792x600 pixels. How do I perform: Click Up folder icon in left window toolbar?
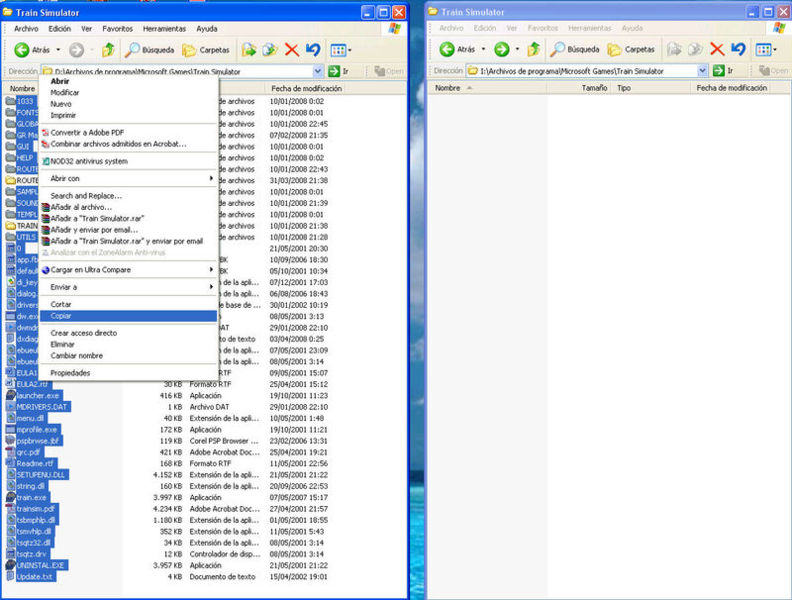(107, 49)
